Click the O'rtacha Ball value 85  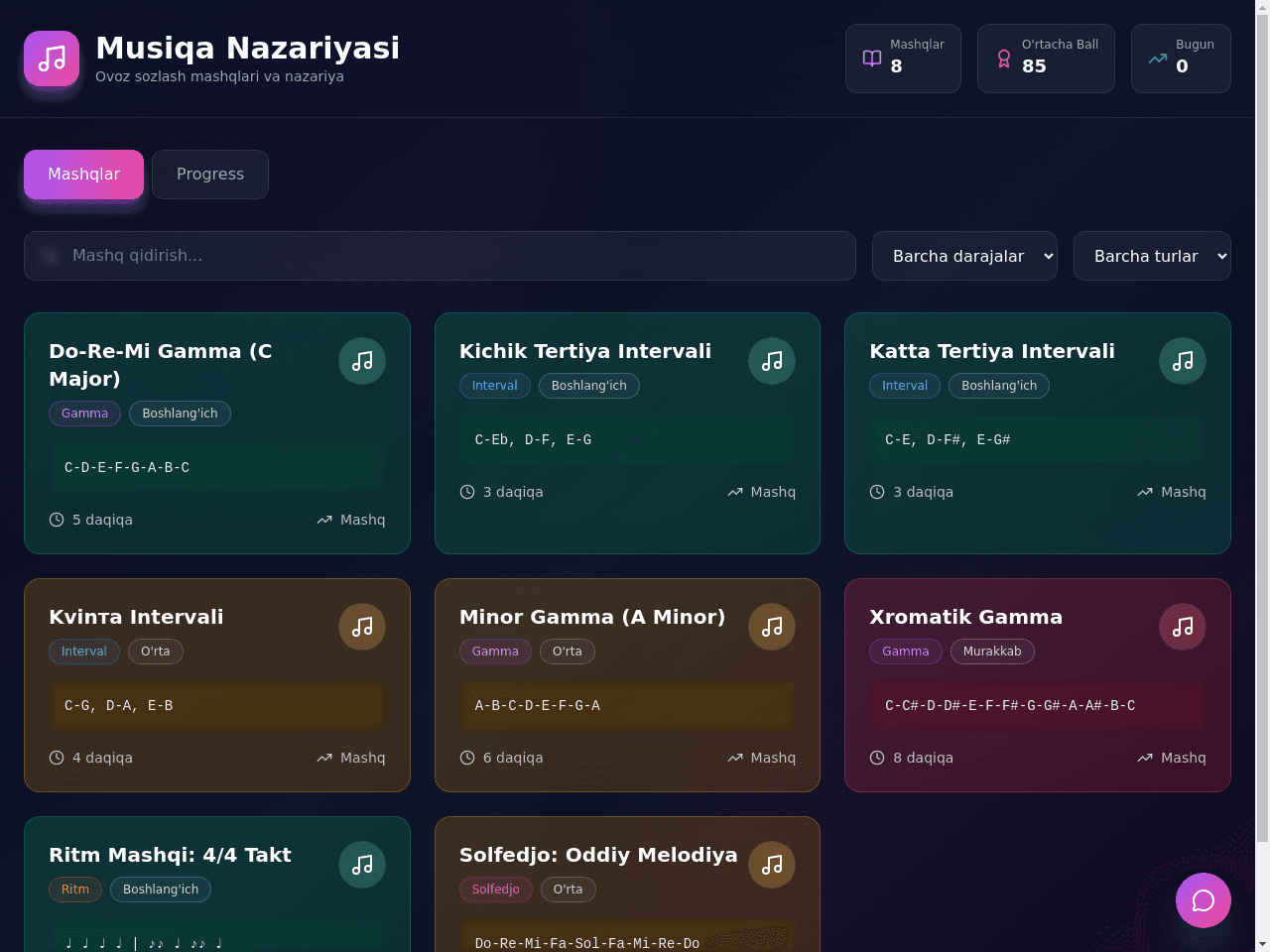click(x=1034, y=66)
